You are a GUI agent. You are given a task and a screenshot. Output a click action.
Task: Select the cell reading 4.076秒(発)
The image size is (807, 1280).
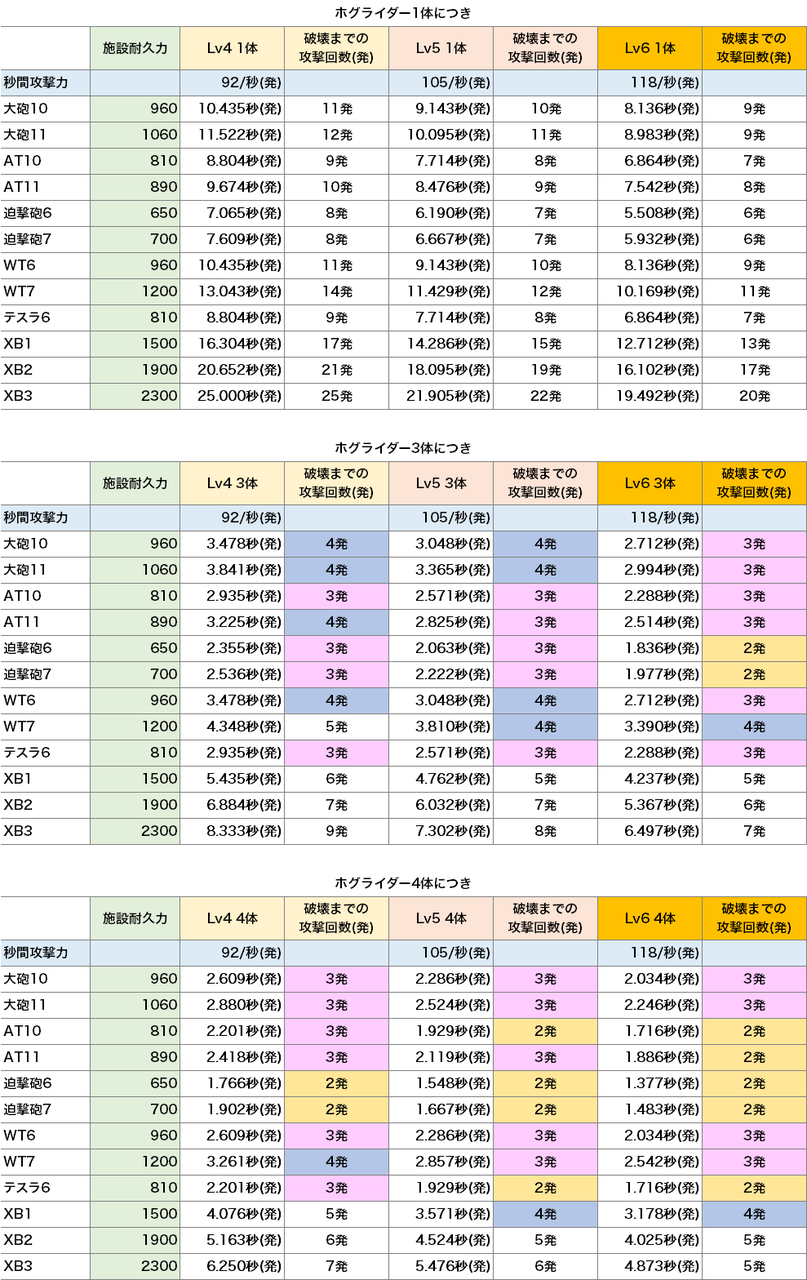233,1214
